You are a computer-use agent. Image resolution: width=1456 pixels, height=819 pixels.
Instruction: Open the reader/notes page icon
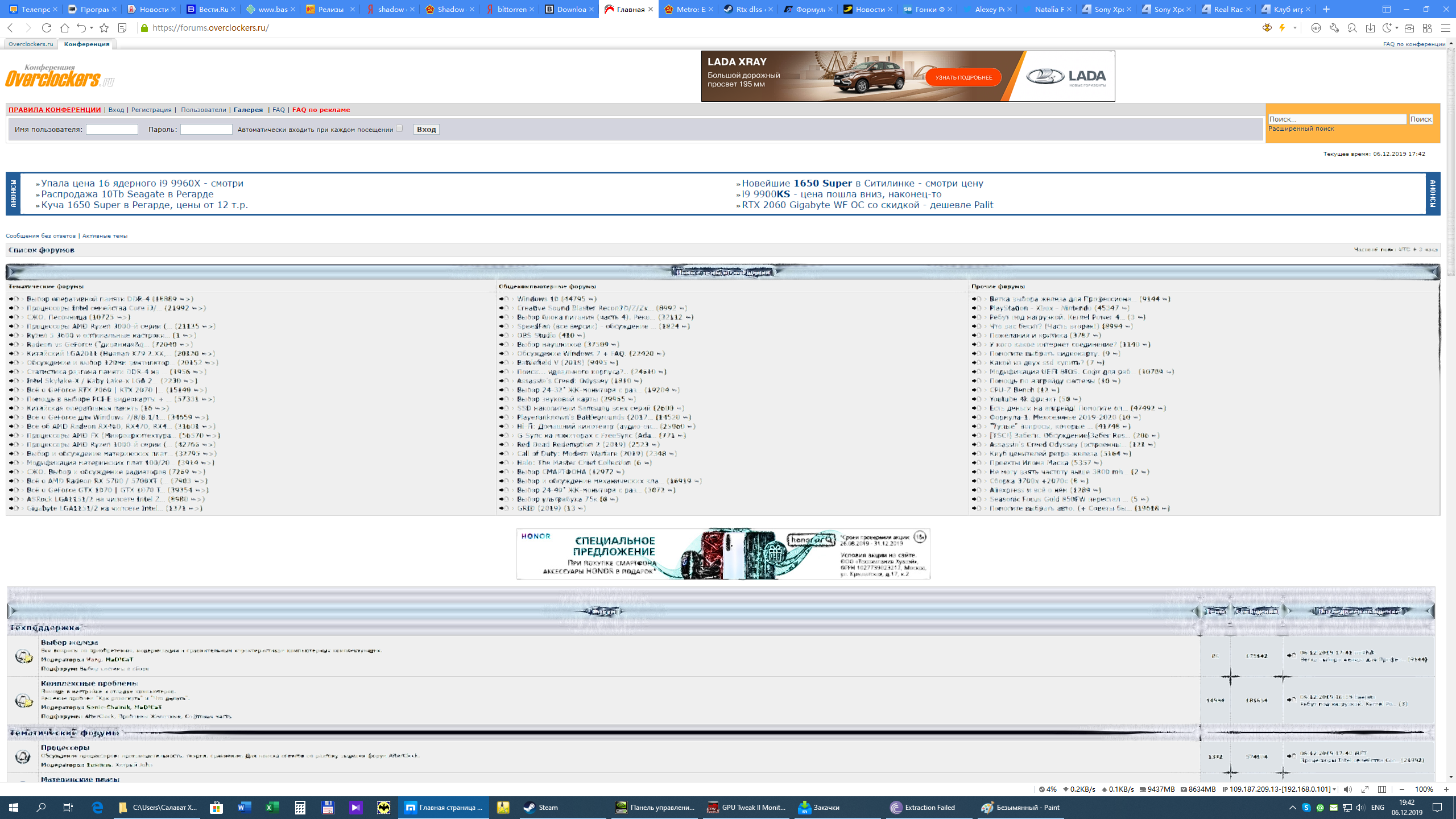(122, 28)
